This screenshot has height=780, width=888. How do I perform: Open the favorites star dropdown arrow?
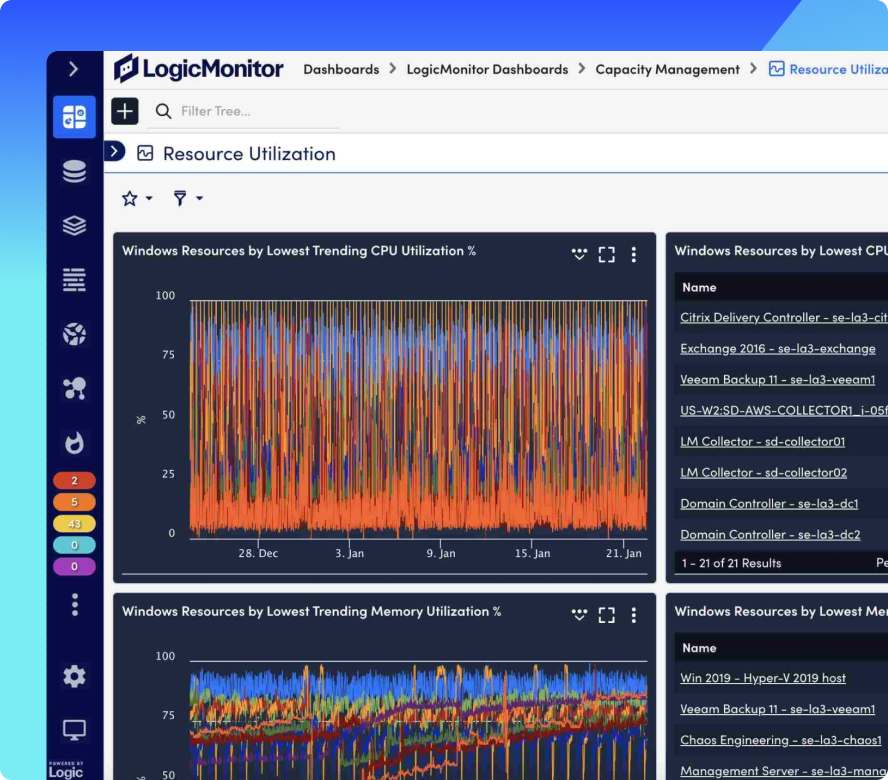(x=149, y=198)
